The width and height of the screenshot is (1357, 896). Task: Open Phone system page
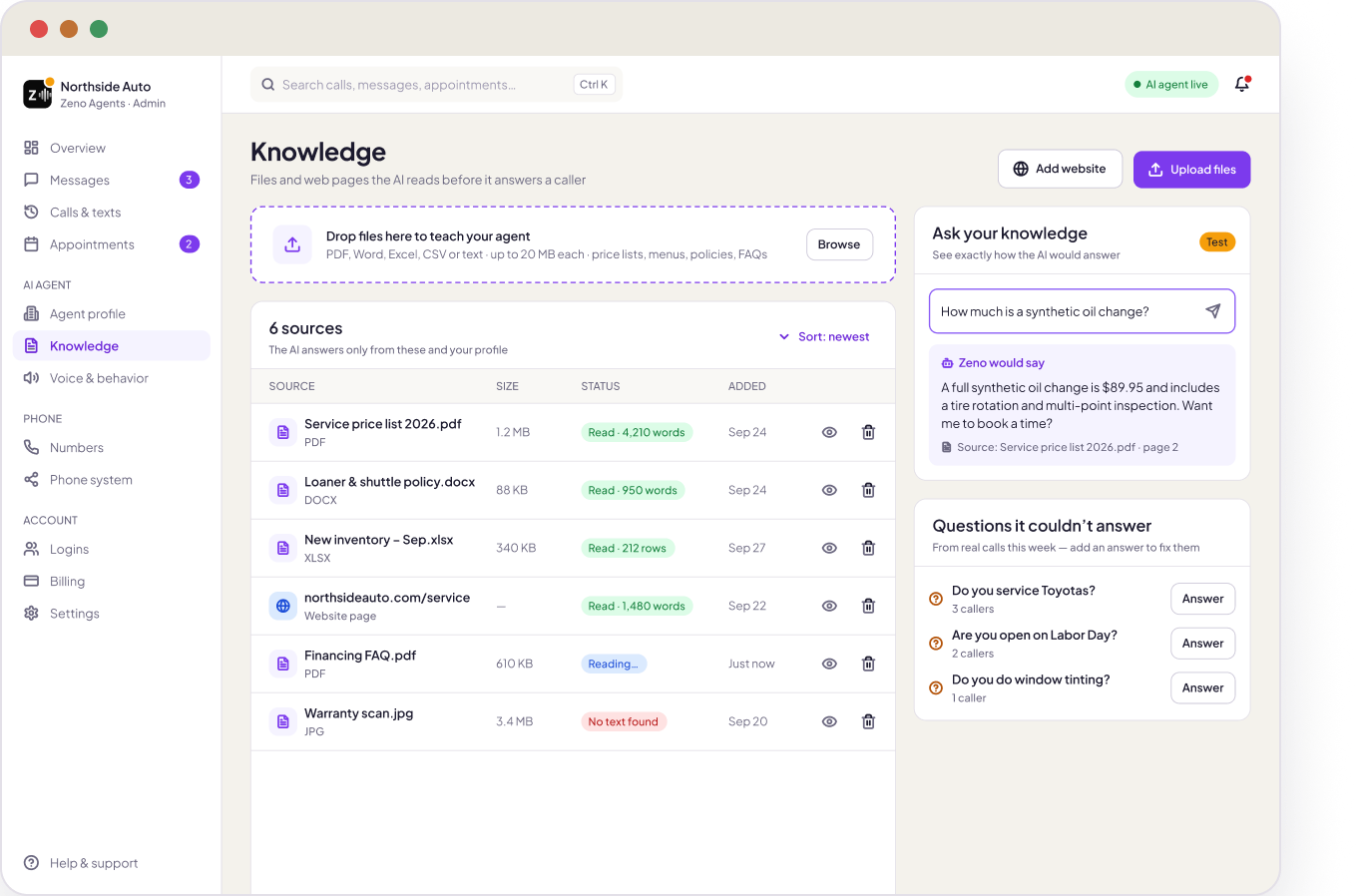[x=112, y=480]
